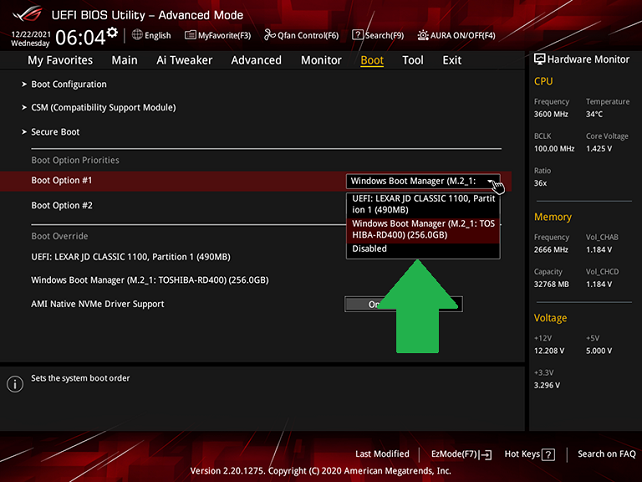This screenshot has width=642, height=482.
Task: Click the Hardware Monitor screen icon
Action: [x=539, y=59]
